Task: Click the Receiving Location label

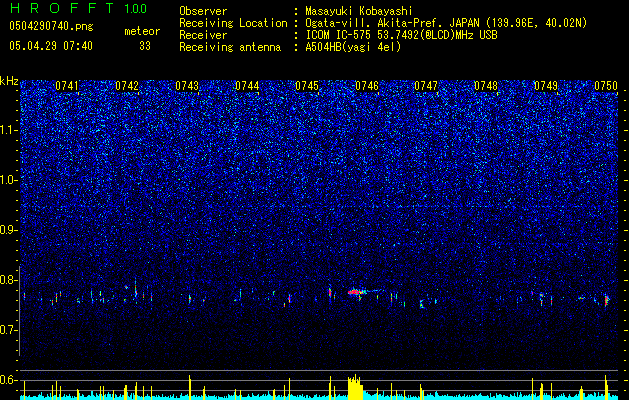Action: (x=233, y=23)
